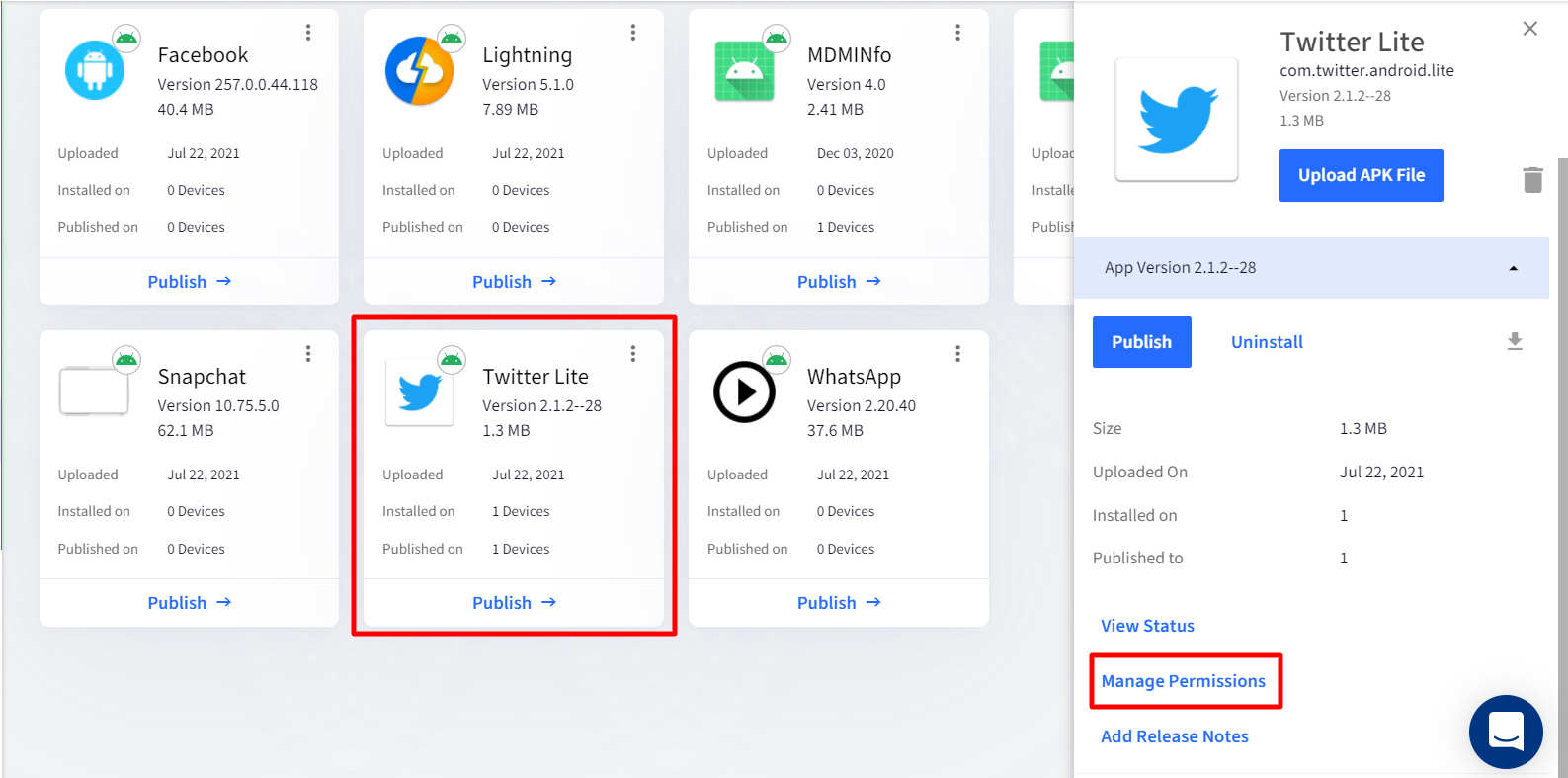This screenshot has width=1568, height=778.
Task: Click the Snapchat card title
Action: [x=202, y=378]
